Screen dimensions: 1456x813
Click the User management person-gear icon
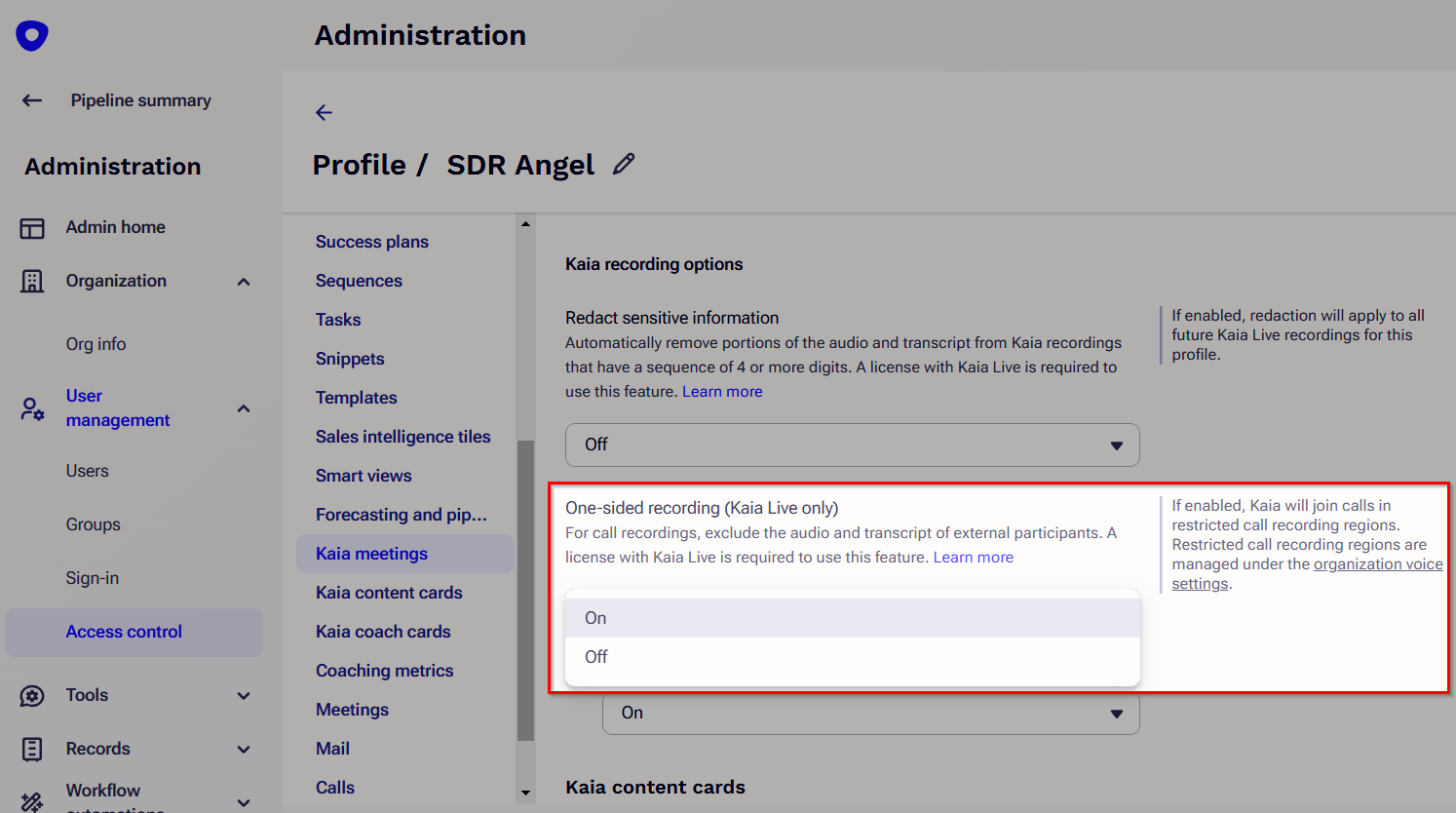click(32, 408)
